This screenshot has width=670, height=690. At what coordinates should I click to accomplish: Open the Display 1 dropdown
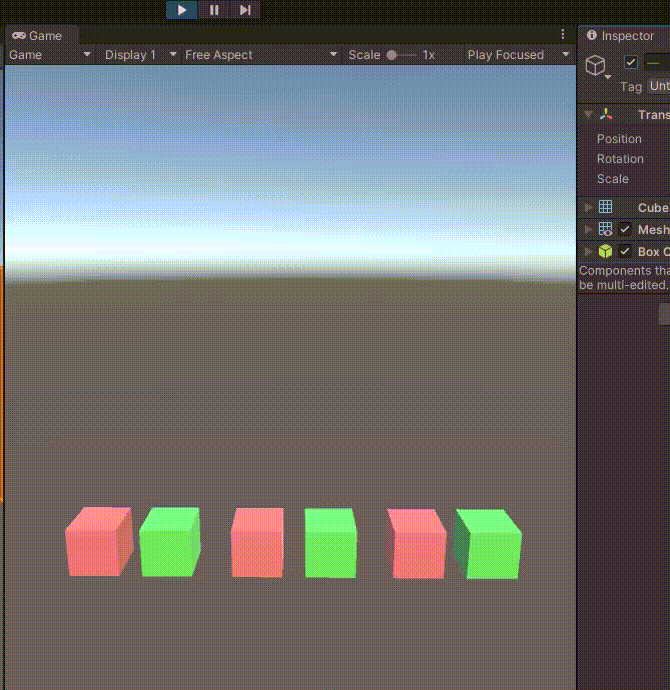140,55
